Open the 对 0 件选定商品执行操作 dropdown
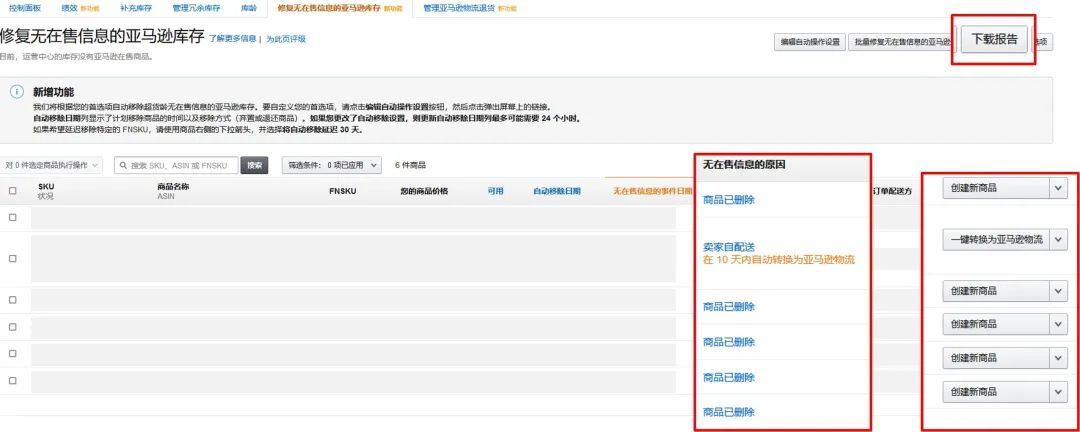 52,165
